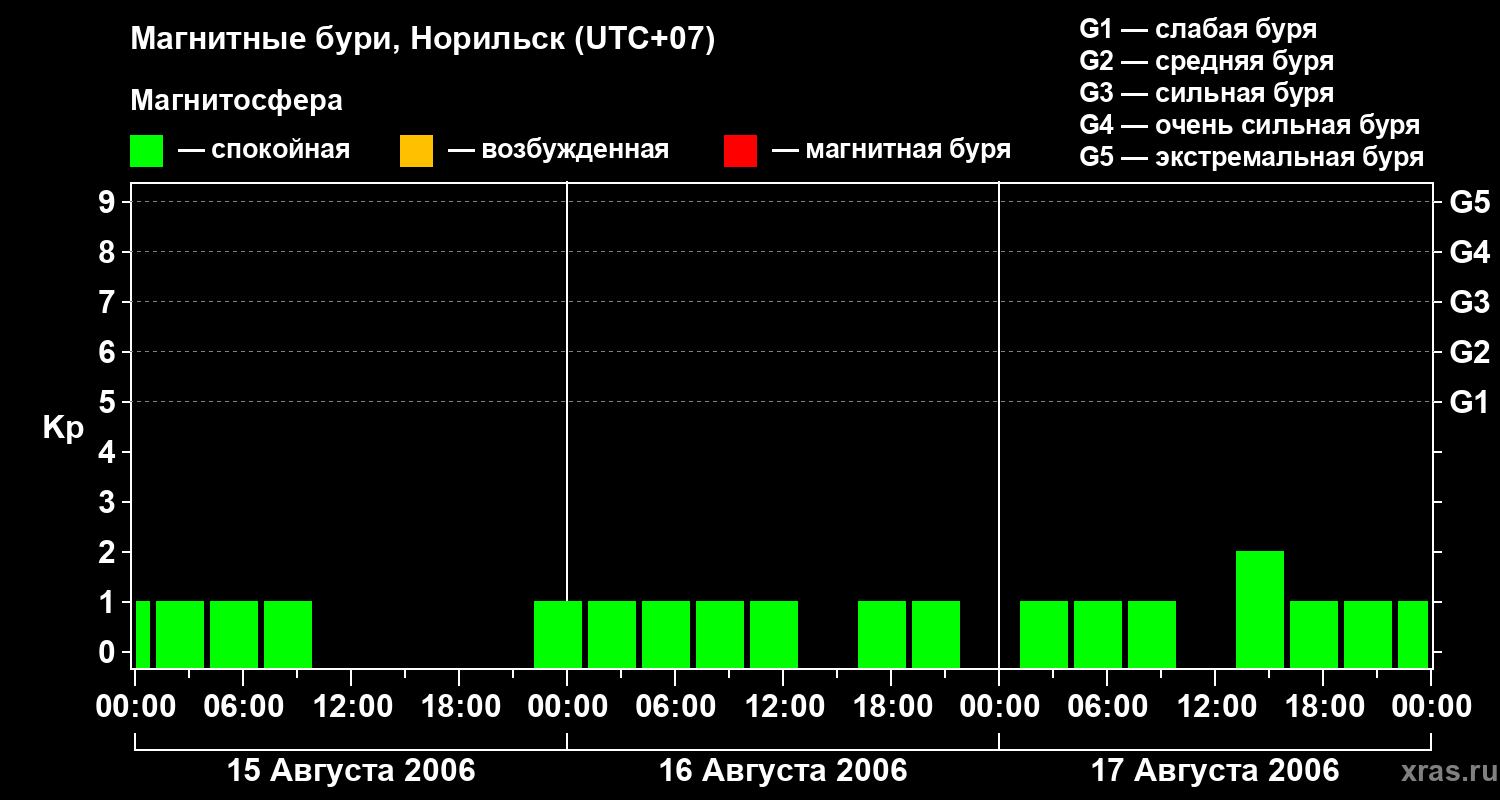Image resolution: width=1500 pixels, height=800 pixels.
Task: Click the yellow 'возбужденная' legend swatch
Action: pos(416,151)
